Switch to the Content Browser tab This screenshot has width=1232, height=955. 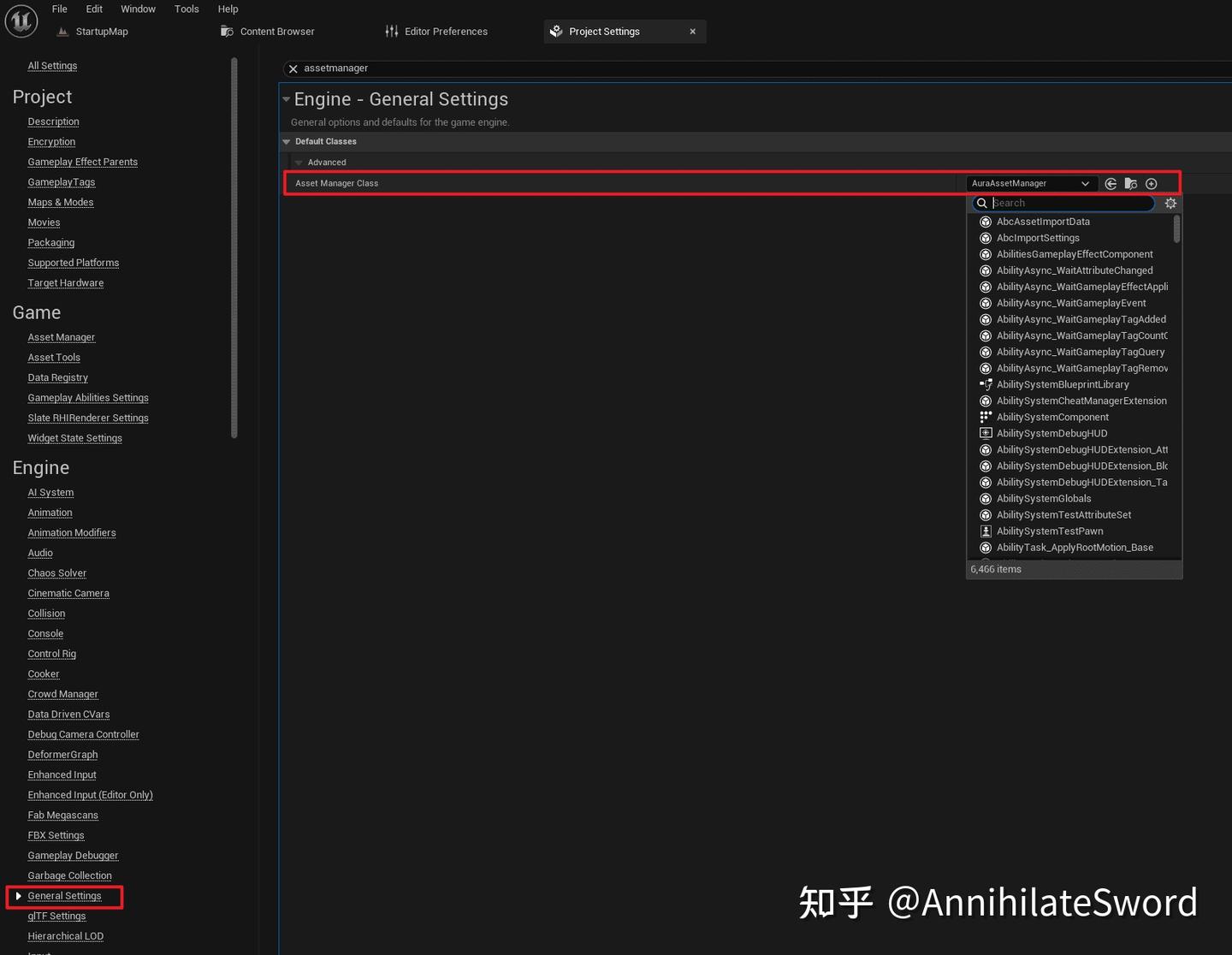(x=276, y=32)
